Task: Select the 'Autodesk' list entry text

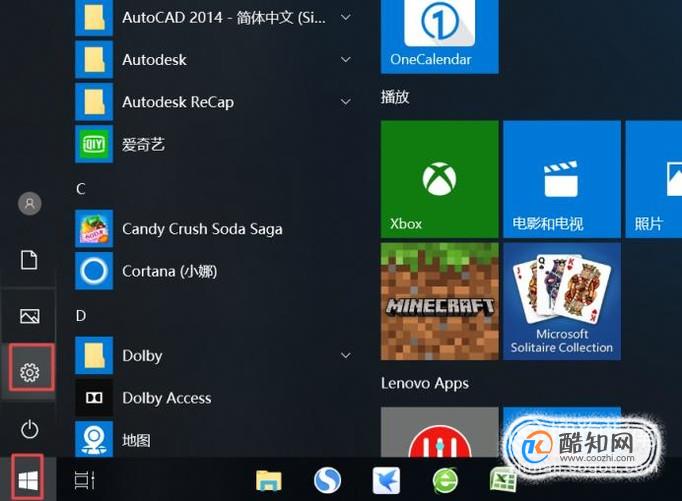Action: pos(154,60)
